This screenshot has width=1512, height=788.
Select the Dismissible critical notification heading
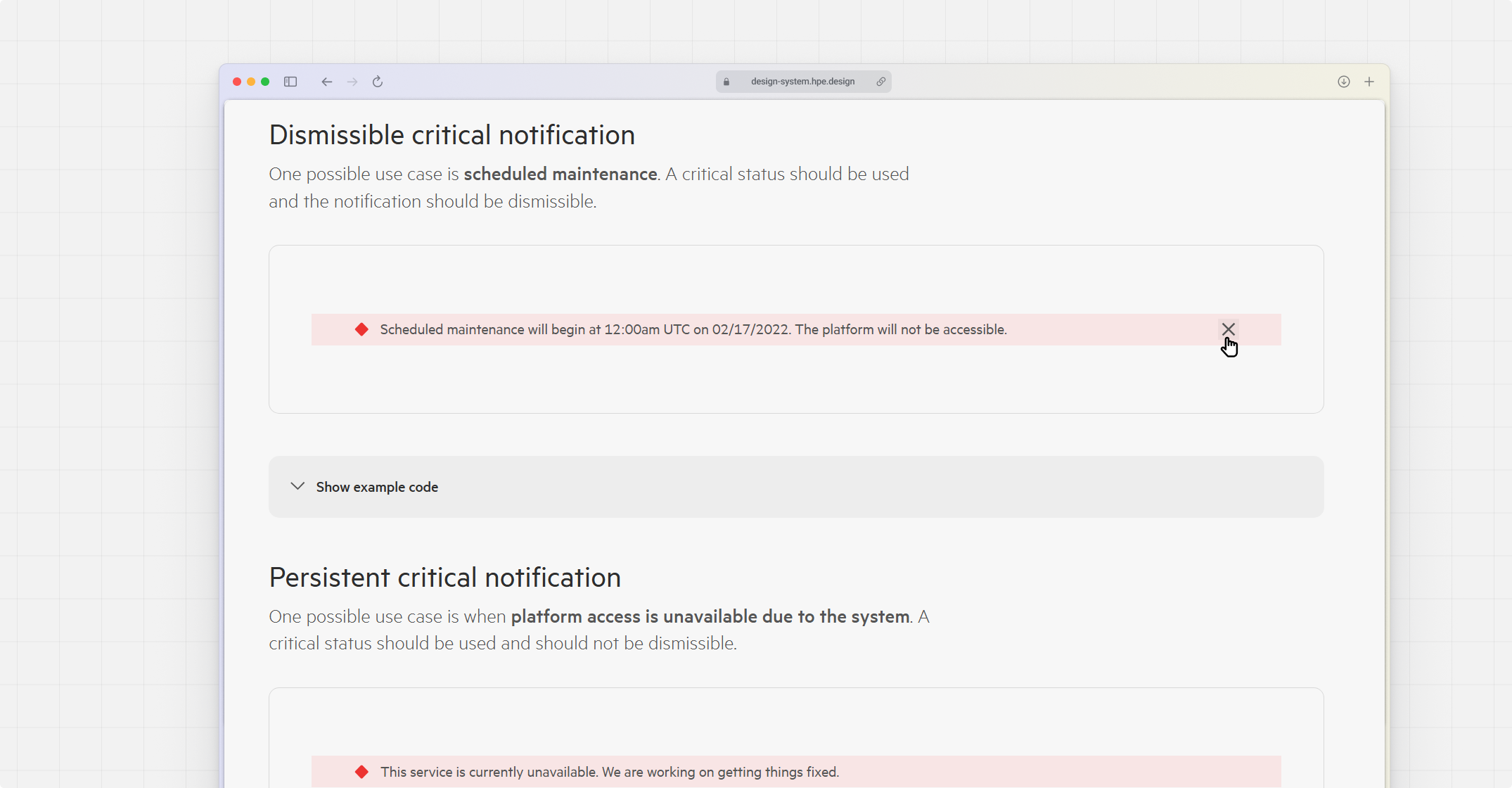451,134
